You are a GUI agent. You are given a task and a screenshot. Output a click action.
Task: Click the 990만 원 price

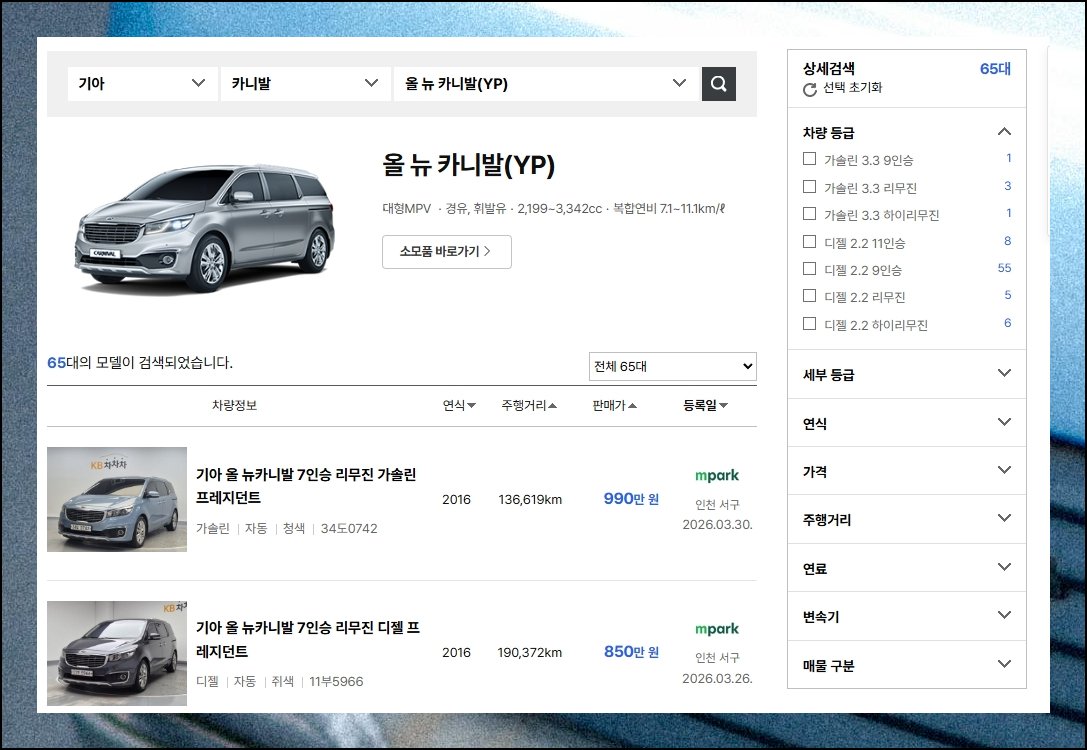pos(631,498)
